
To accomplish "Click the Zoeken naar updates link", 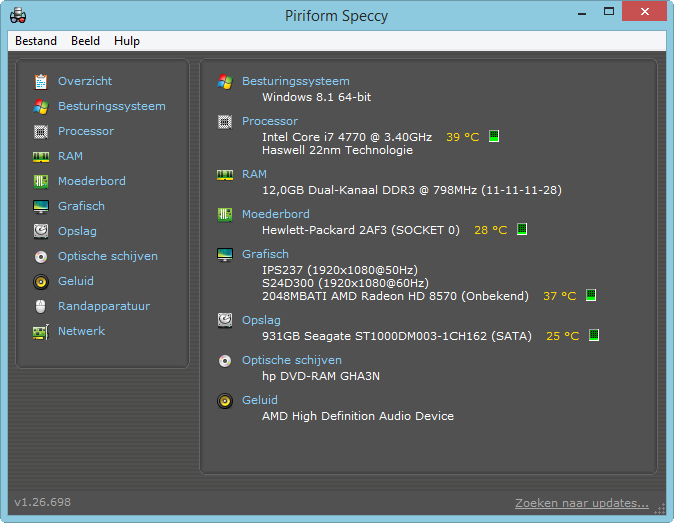I will [582, 503].
